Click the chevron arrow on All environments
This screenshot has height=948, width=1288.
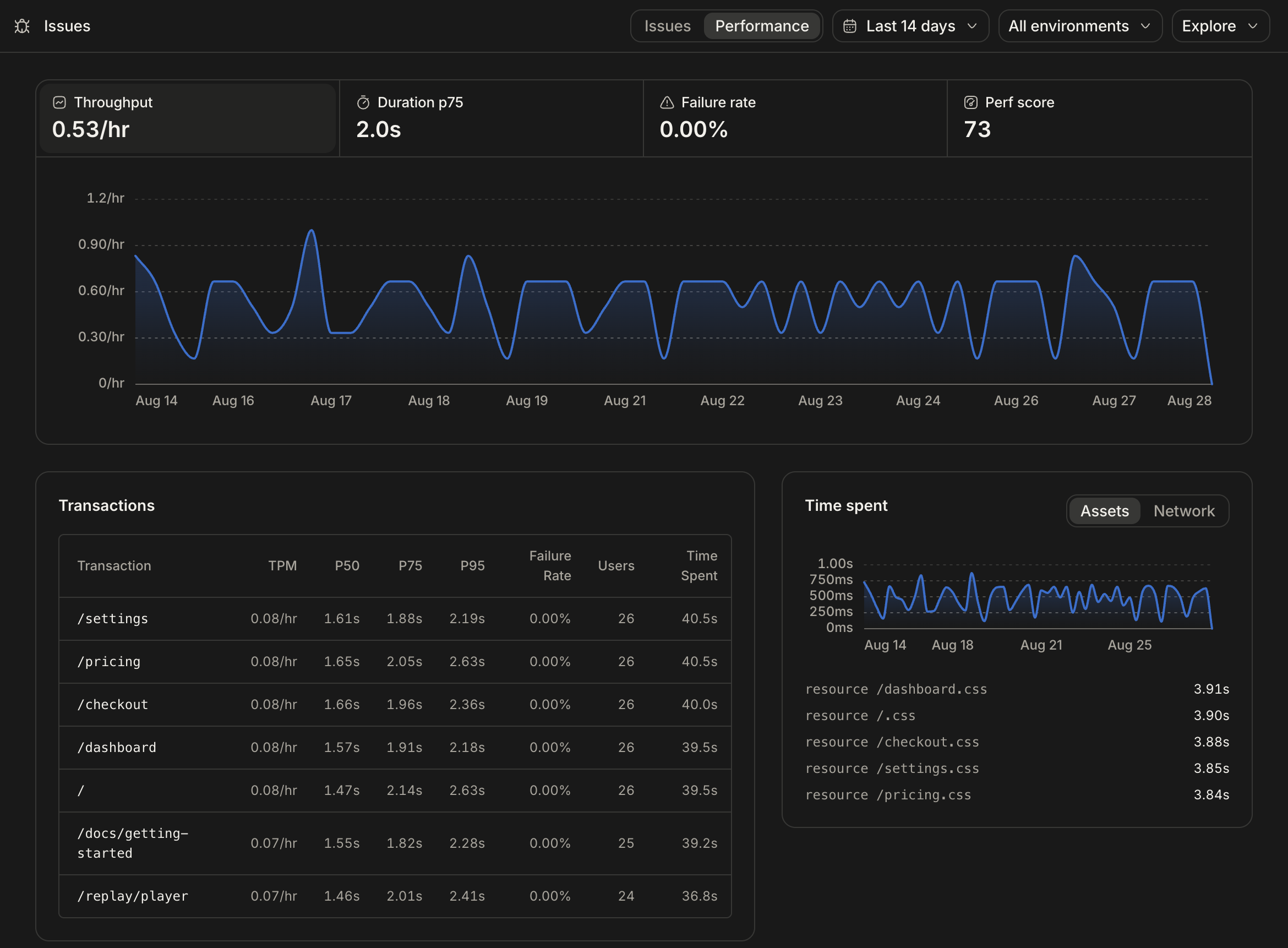1146,26
